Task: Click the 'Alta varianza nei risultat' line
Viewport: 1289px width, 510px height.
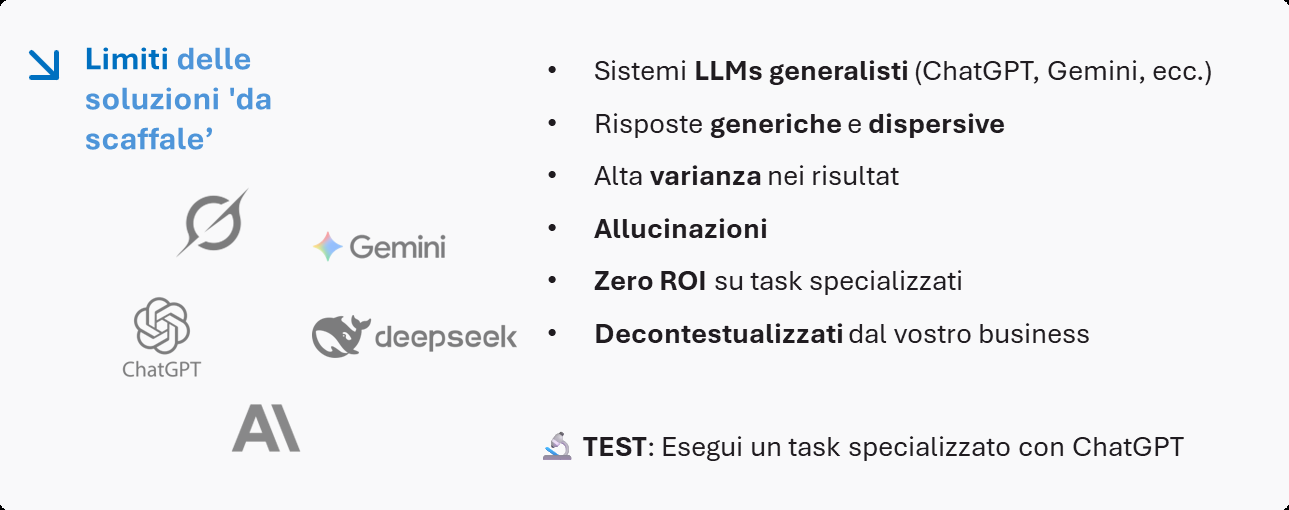Action: (x=746, y=176)
